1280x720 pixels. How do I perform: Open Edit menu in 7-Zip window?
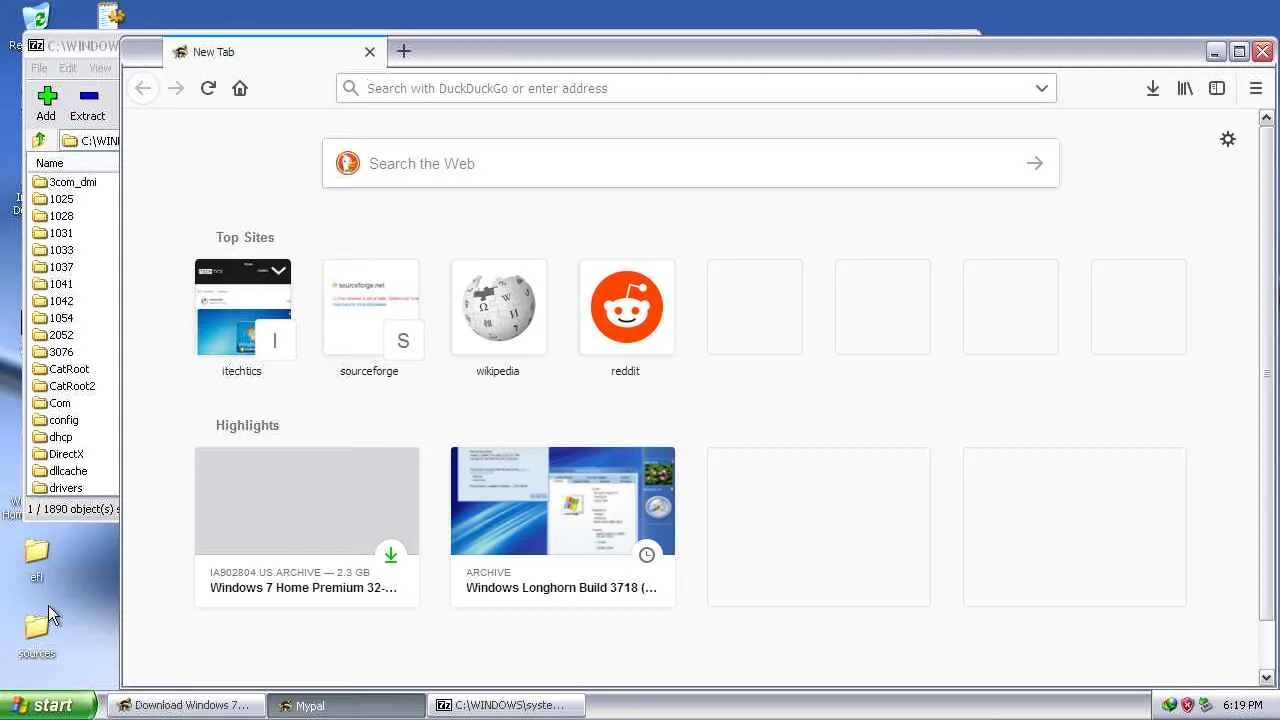68,68
